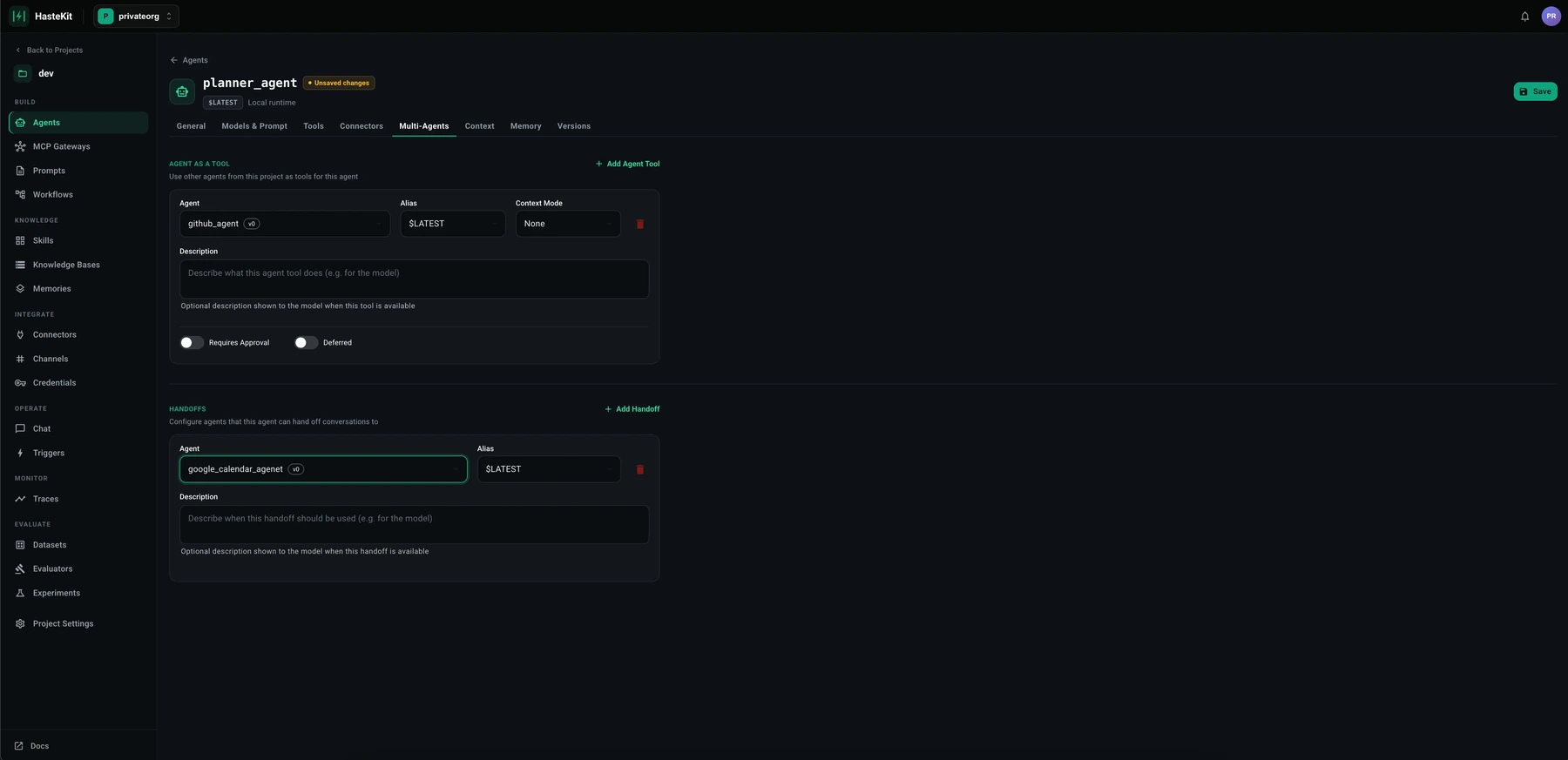Click Add Agent Tool
Screen dimensions: 1568x760
coord(627,164)
